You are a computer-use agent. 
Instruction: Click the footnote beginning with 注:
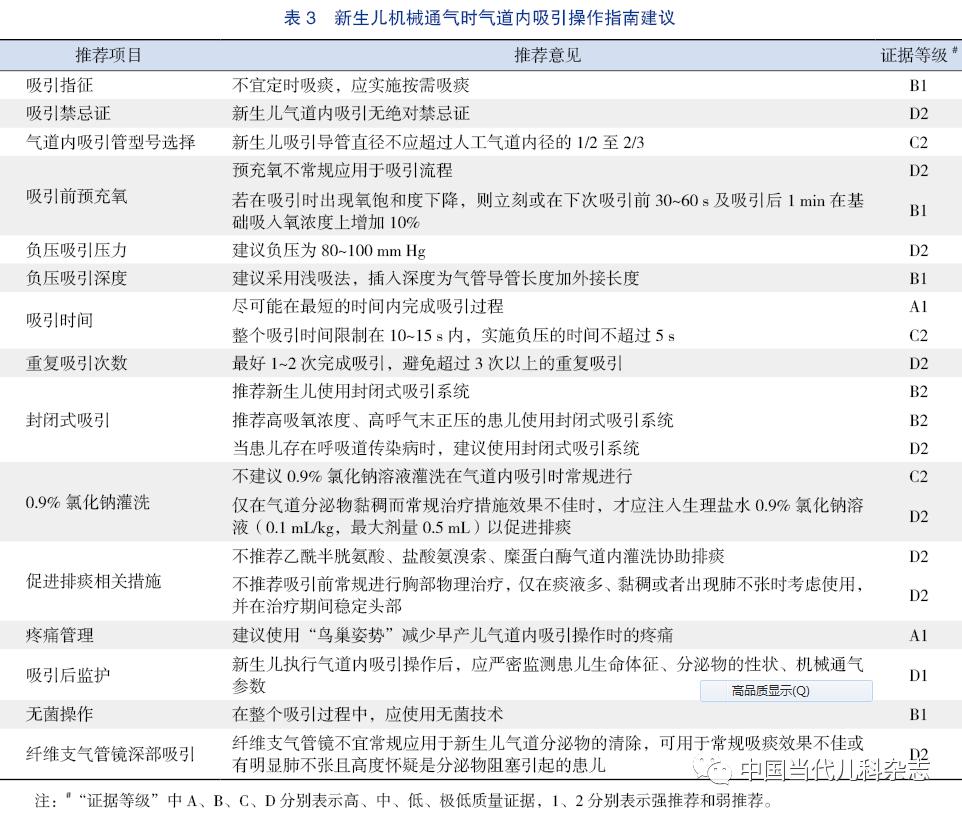(405, 800)
